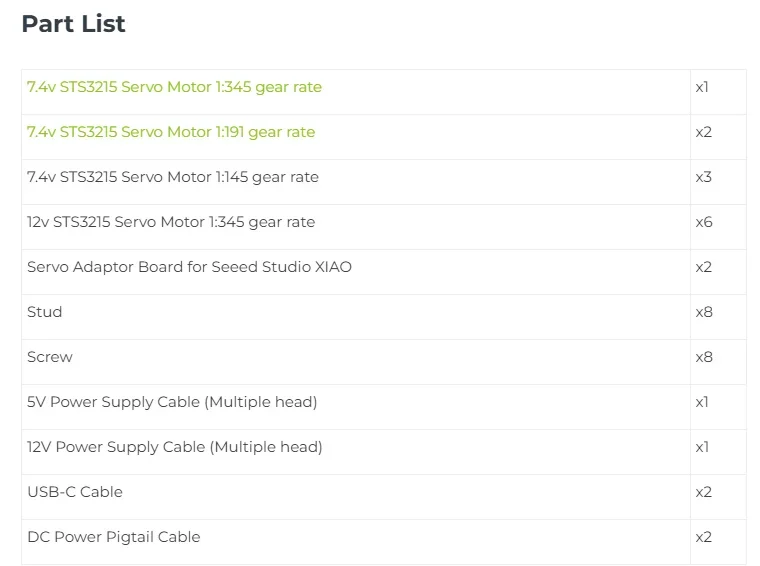Click the 12v STS3215 Servo Motor entry

point(171,222)
